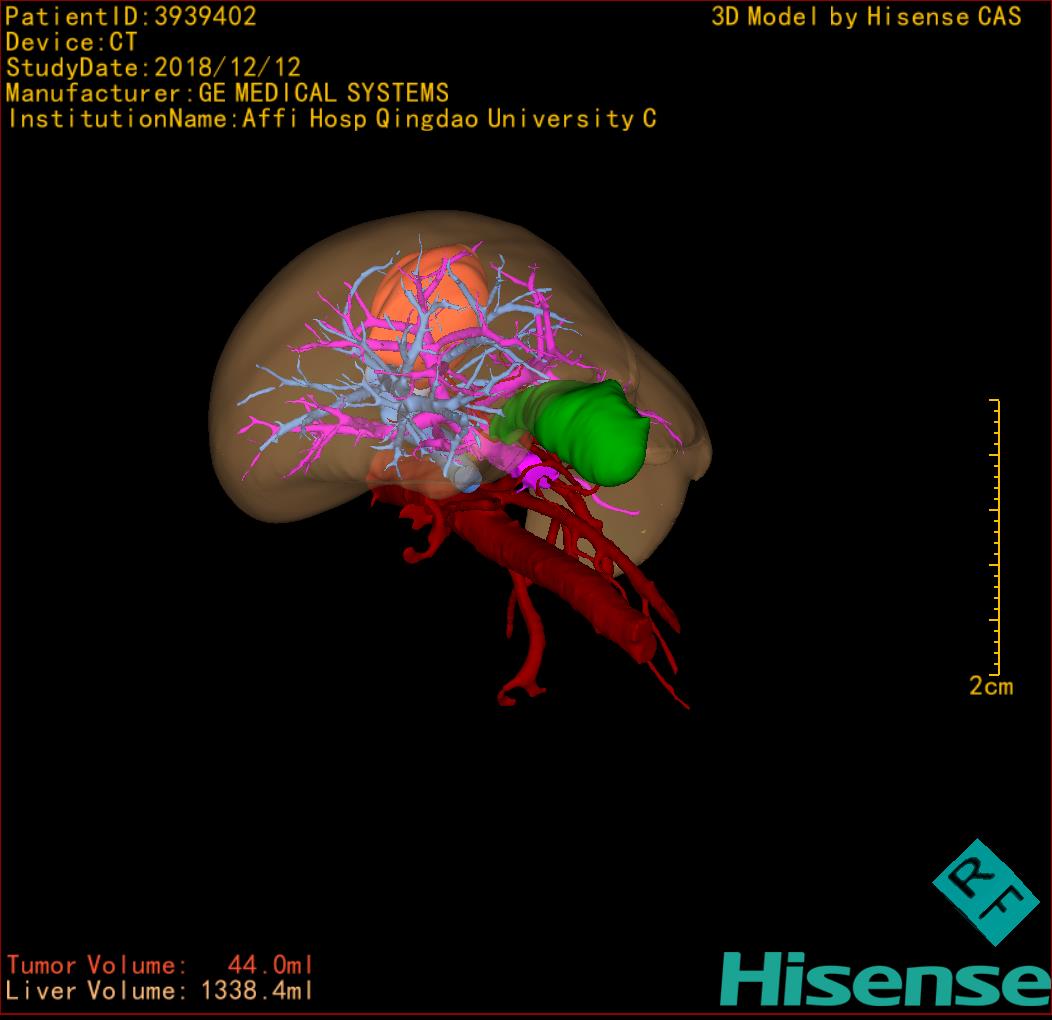Click the Manufacturer GE MEDICAL SYSTEMS text
The height and width of the screenshot is (1020, 1052).
(x=227, y=93)
